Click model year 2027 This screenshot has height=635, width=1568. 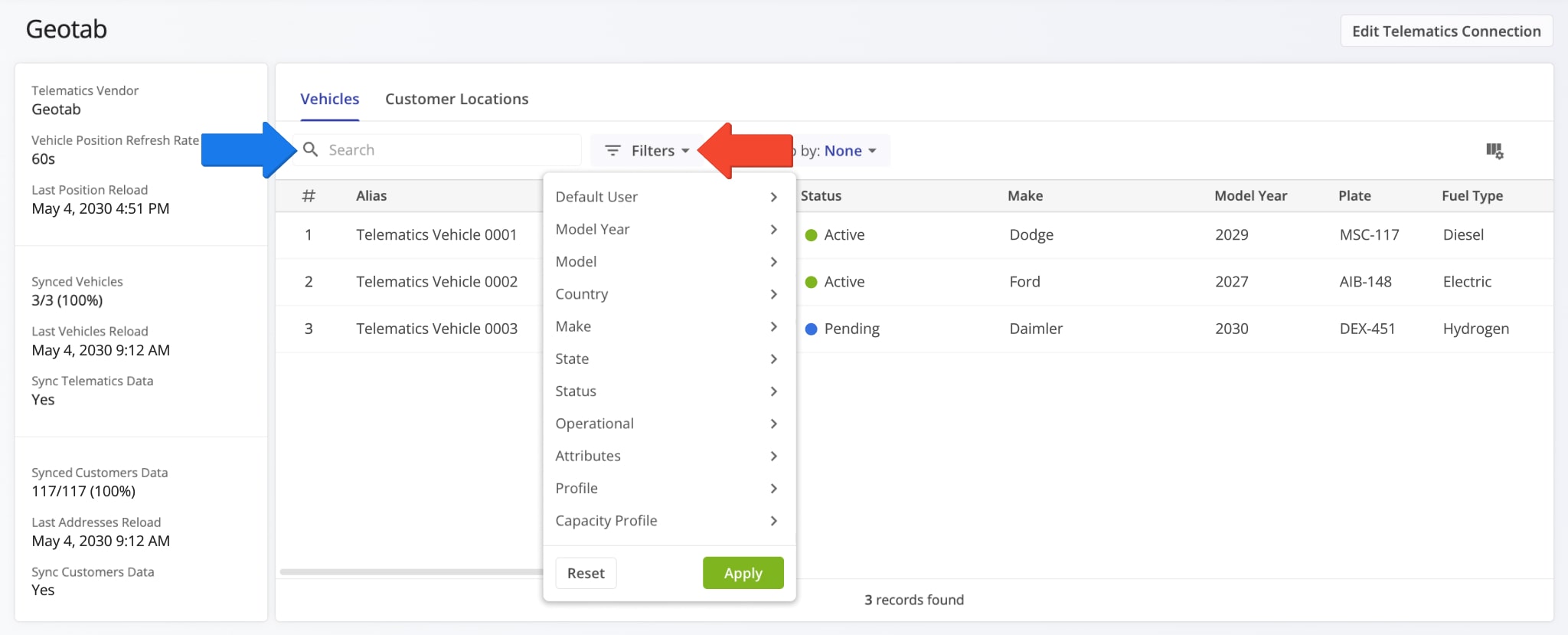pyautogui.click(x=1231, y=282)
